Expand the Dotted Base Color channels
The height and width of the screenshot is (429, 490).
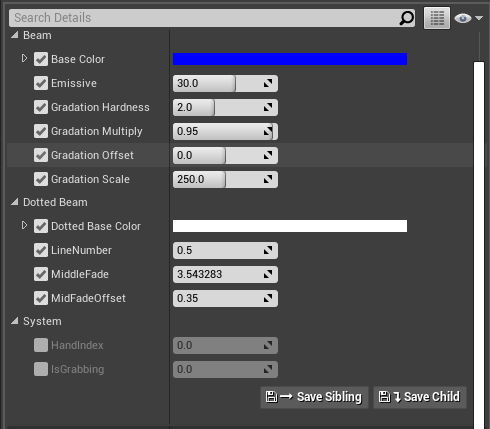tap(24, 226)
